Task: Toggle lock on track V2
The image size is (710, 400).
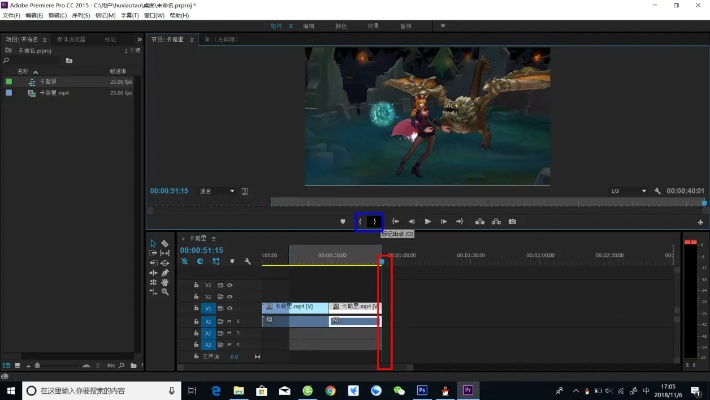Action: 196,296
